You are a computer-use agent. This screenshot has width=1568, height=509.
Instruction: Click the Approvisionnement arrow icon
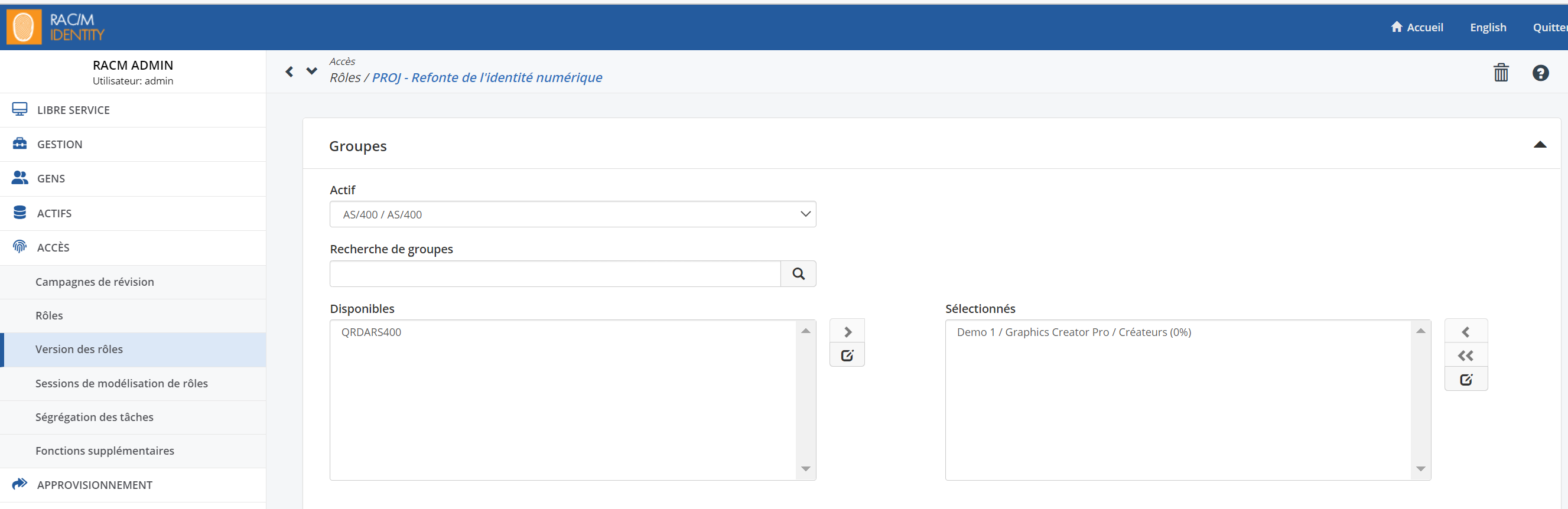pyautogui.click(x=19, y=484)
